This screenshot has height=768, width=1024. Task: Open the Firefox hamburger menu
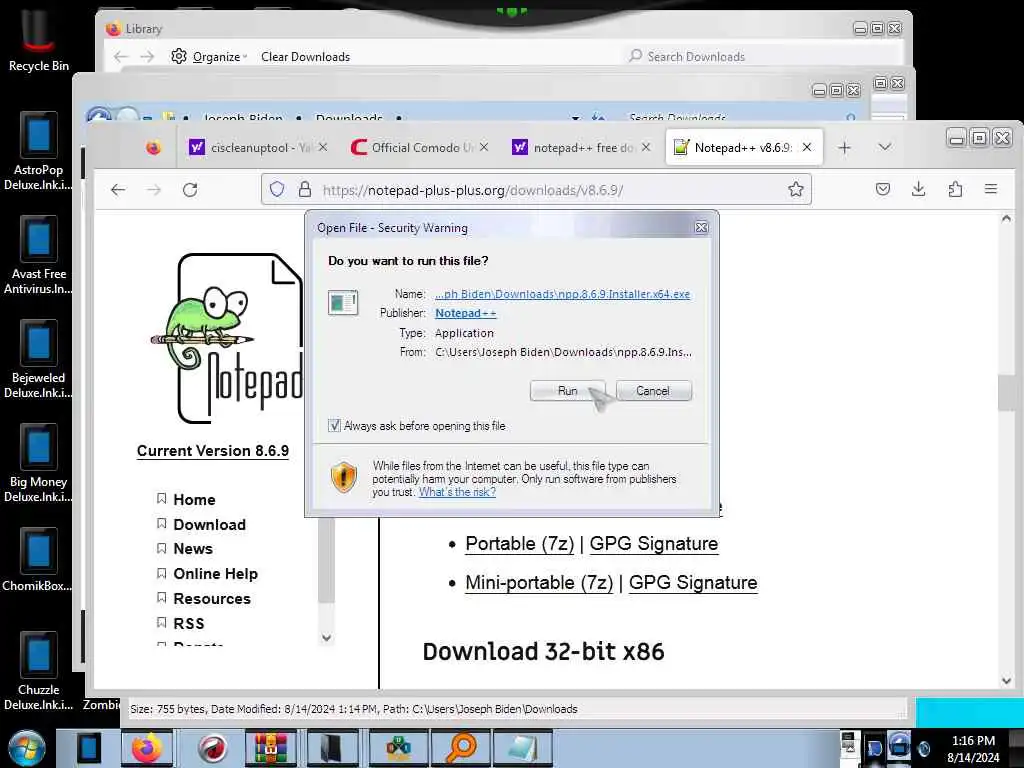click(991, 189)
